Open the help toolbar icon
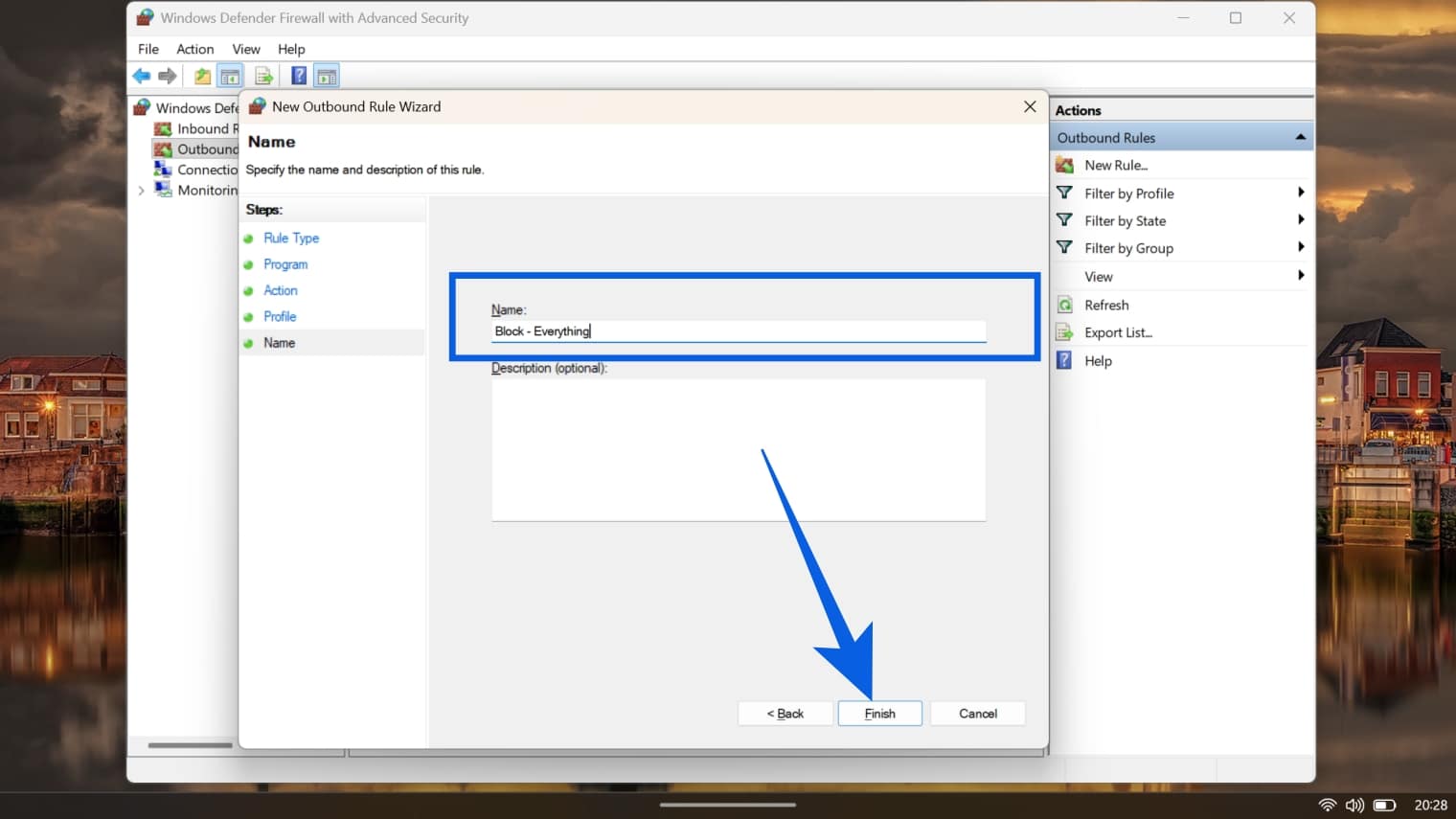 pos(299,76)
